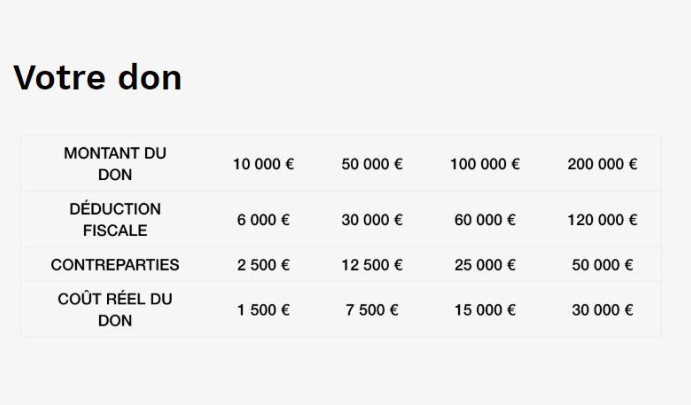Click the 10 000 € donation amount
Image resolution: width=691 pixels, height=405 pixels.
tap(263, 164)
